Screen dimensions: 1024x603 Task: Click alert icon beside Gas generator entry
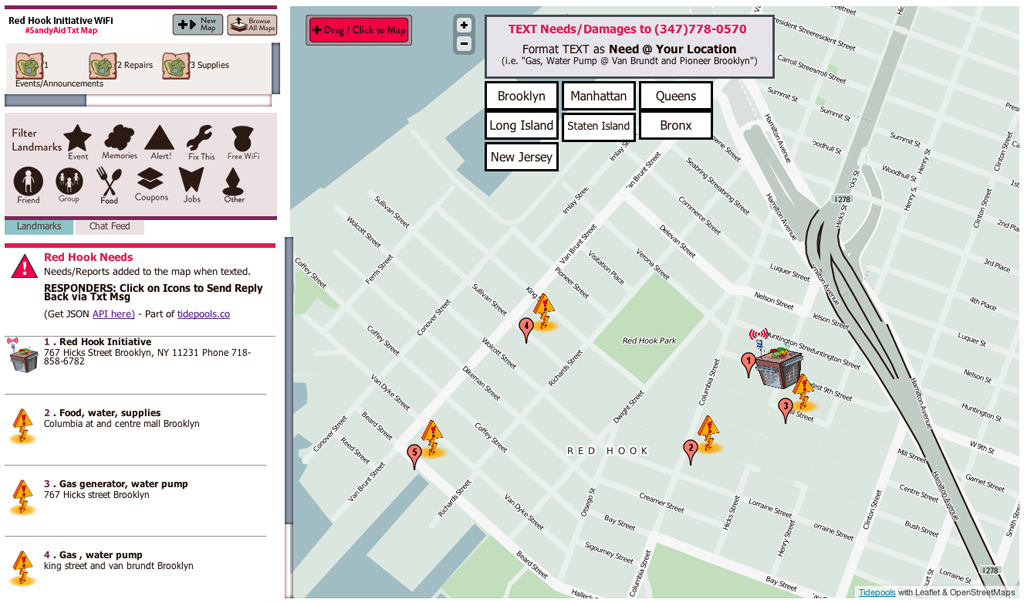23,498
